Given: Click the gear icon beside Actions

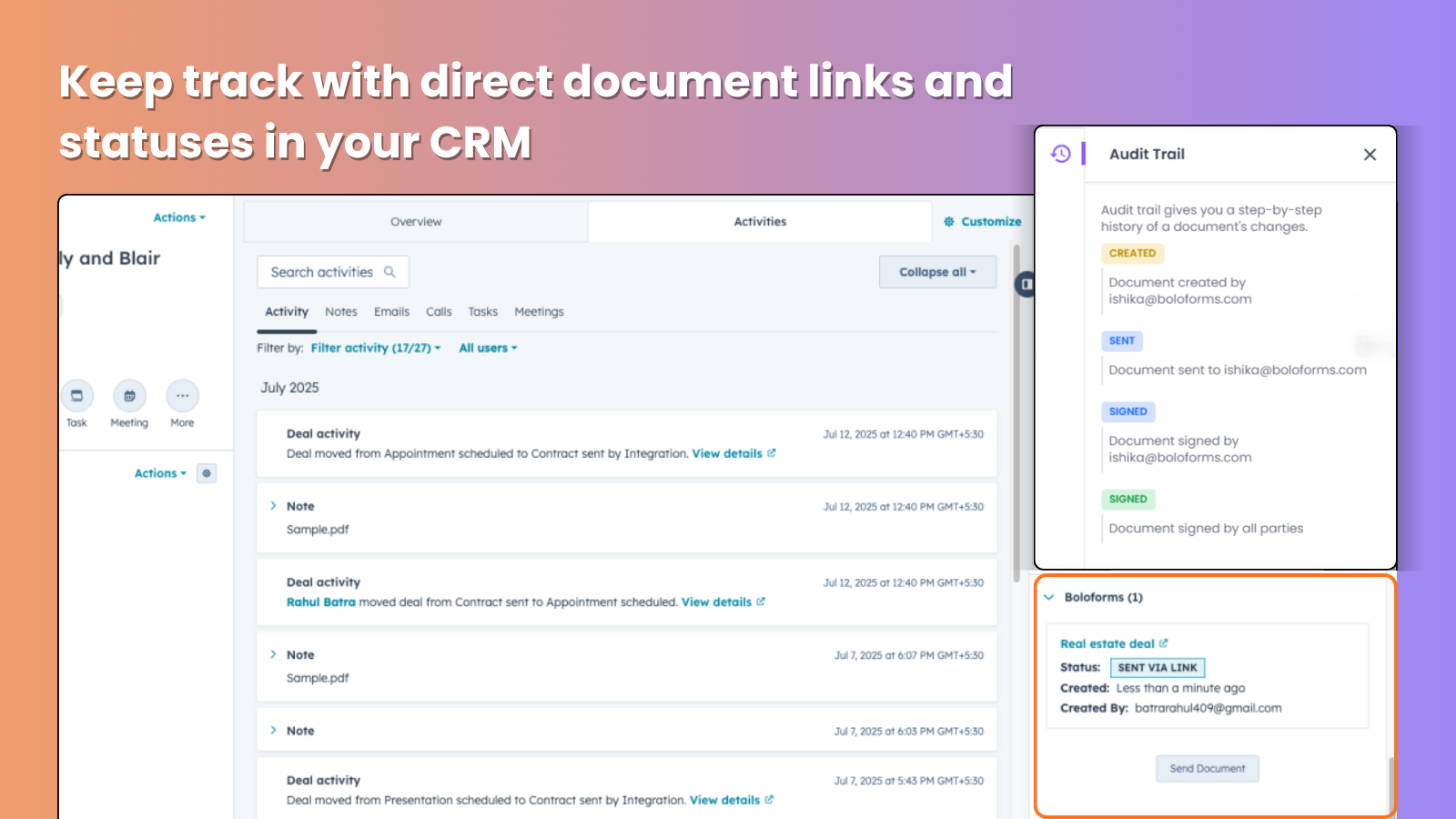Looking at the screenshot, I should 207,473.
